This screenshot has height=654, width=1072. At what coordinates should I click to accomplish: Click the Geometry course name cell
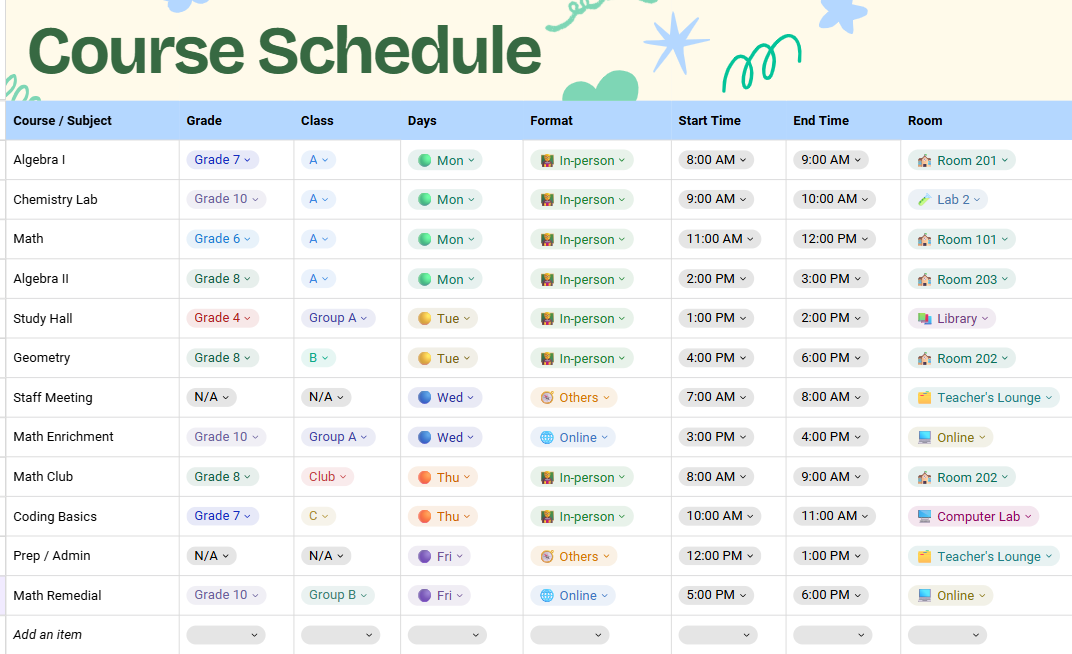point(42,358)
